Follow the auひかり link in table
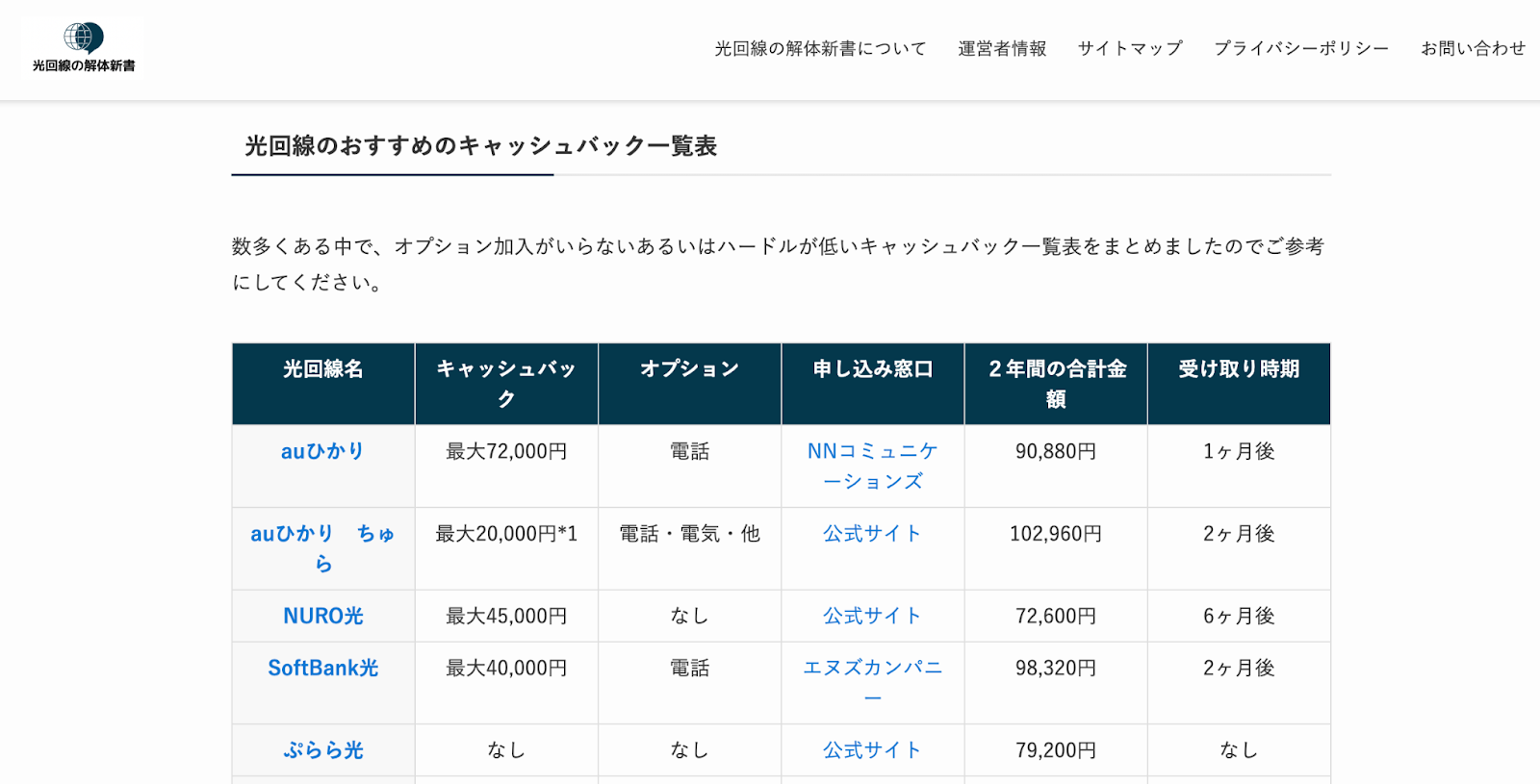This screenshot has height=784, width=1540. click(322, 451)
